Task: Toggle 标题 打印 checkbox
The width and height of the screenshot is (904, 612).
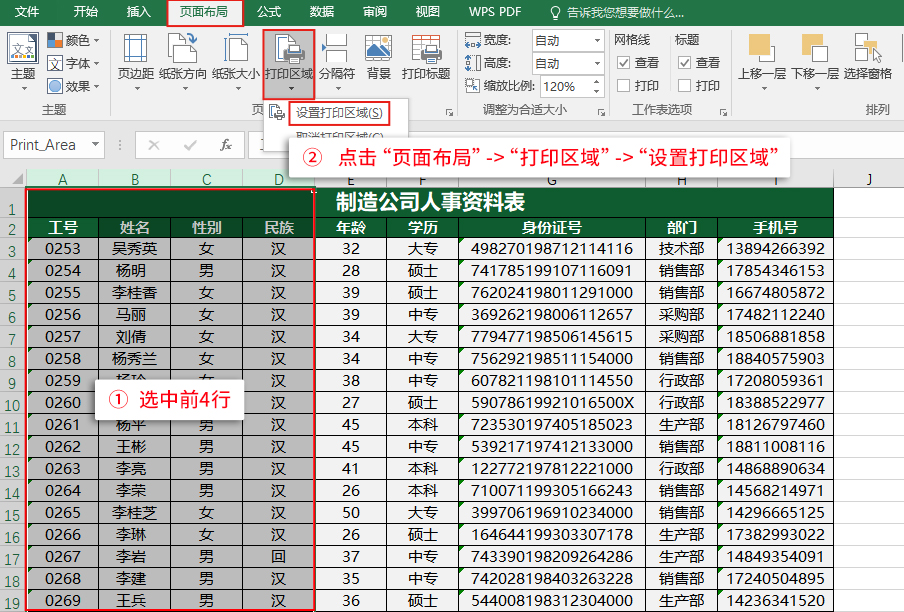Action: click(x=684, y=86)
